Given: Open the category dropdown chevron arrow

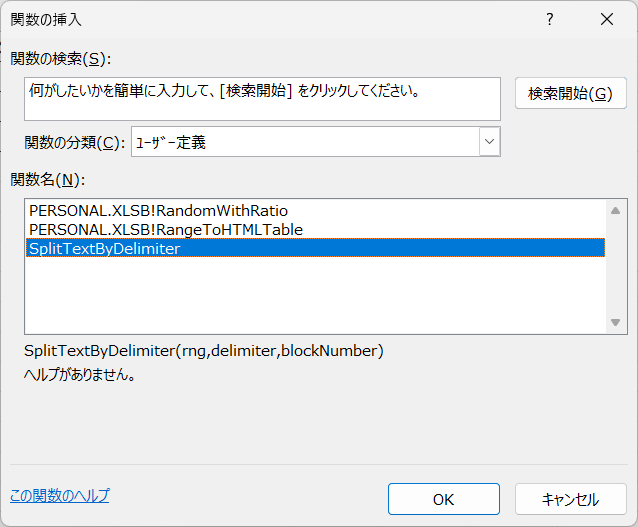Looking at the screenshot, I should [x=489, y=142].
